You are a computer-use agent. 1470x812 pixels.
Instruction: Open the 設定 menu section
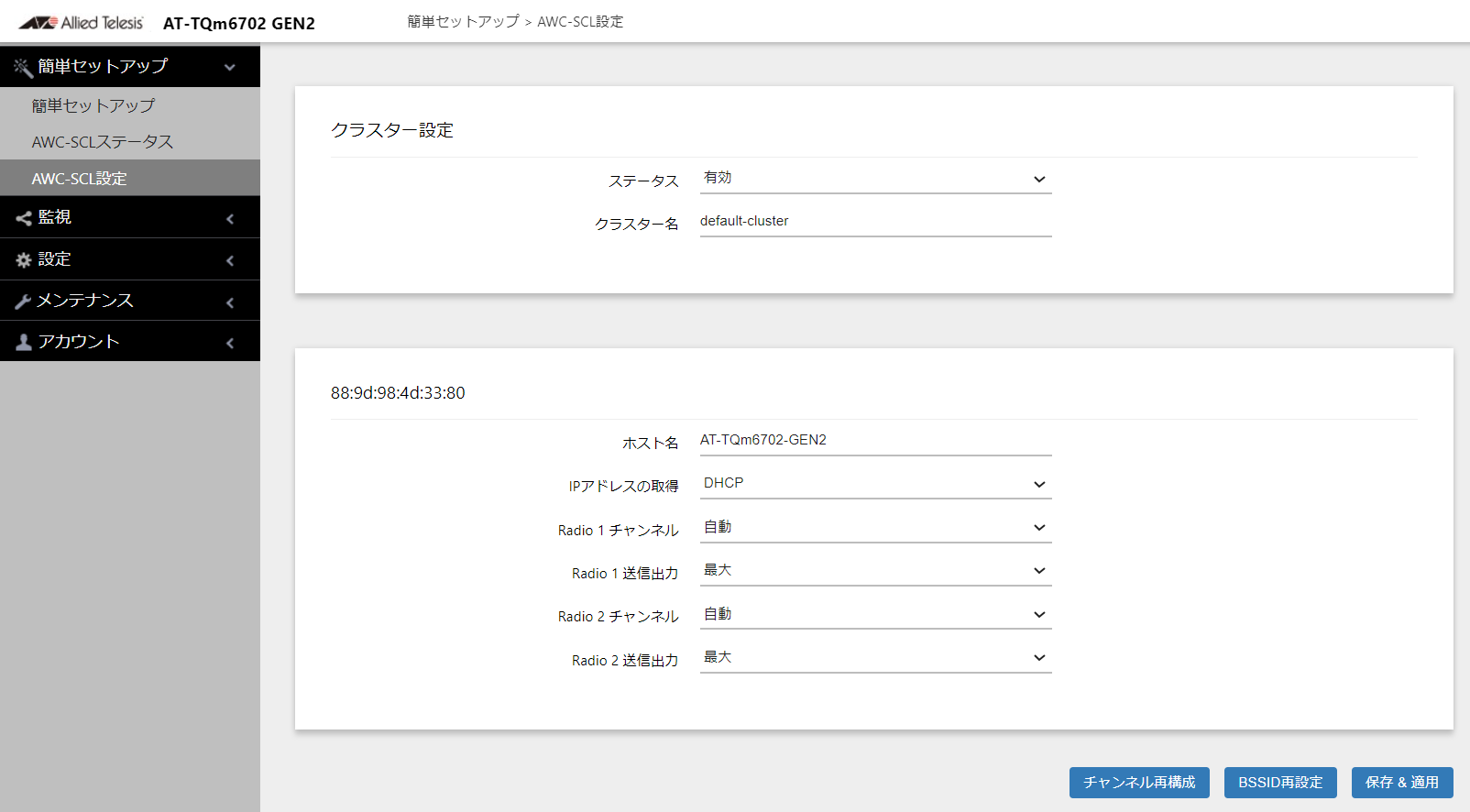(130, 259)
